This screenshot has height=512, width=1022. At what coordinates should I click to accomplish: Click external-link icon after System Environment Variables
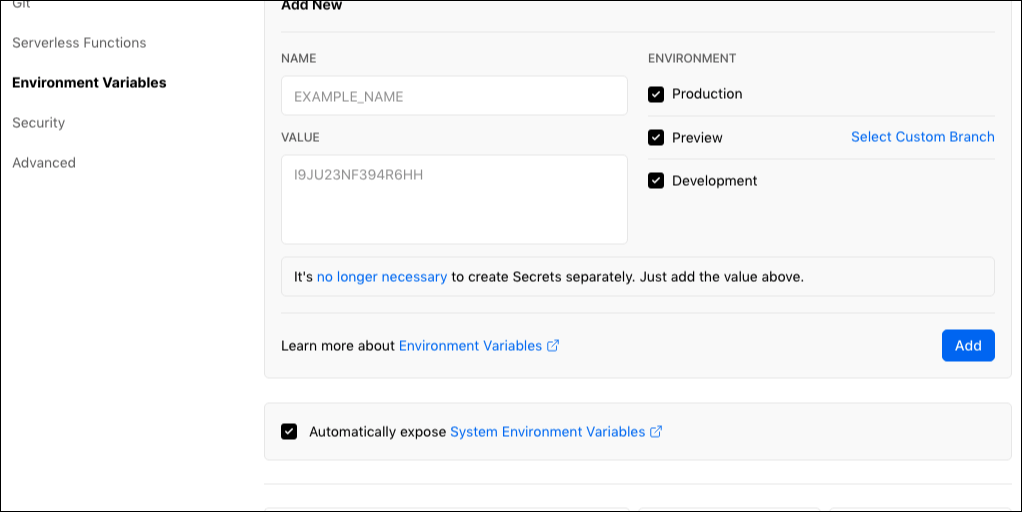point(656,432)
